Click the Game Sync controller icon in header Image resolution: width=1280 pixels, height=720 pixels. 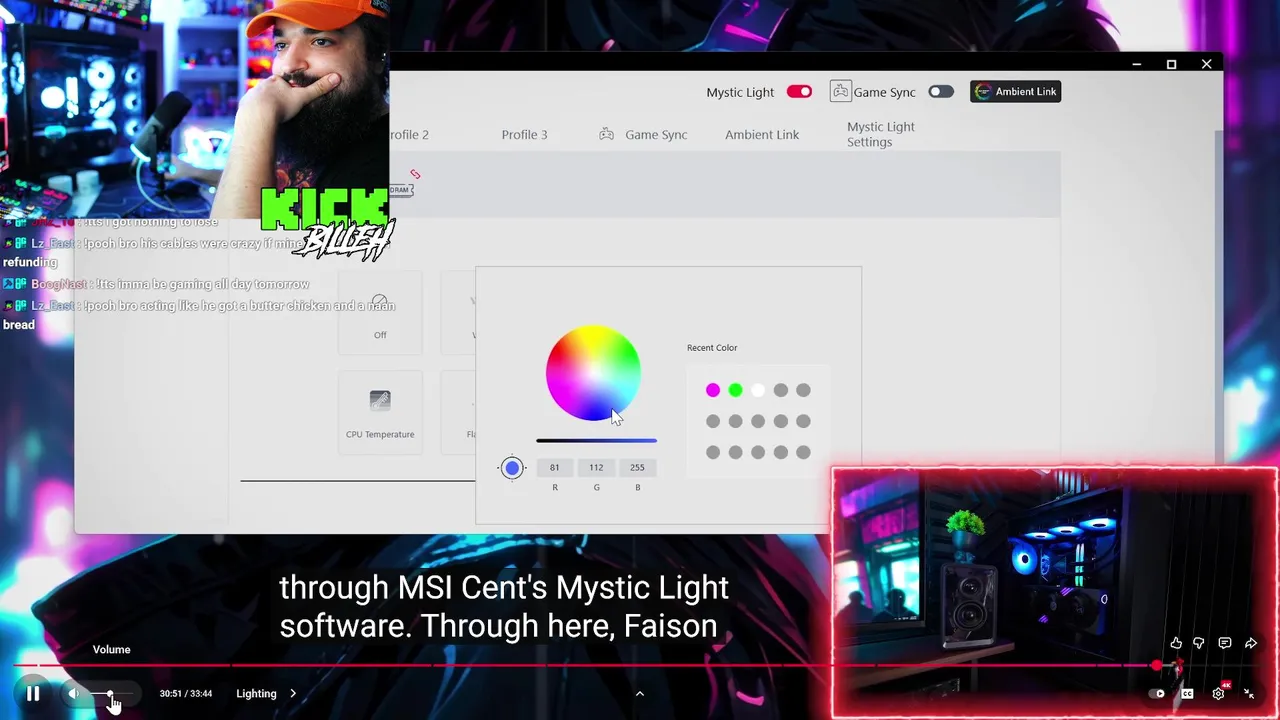tap(840, 91)
